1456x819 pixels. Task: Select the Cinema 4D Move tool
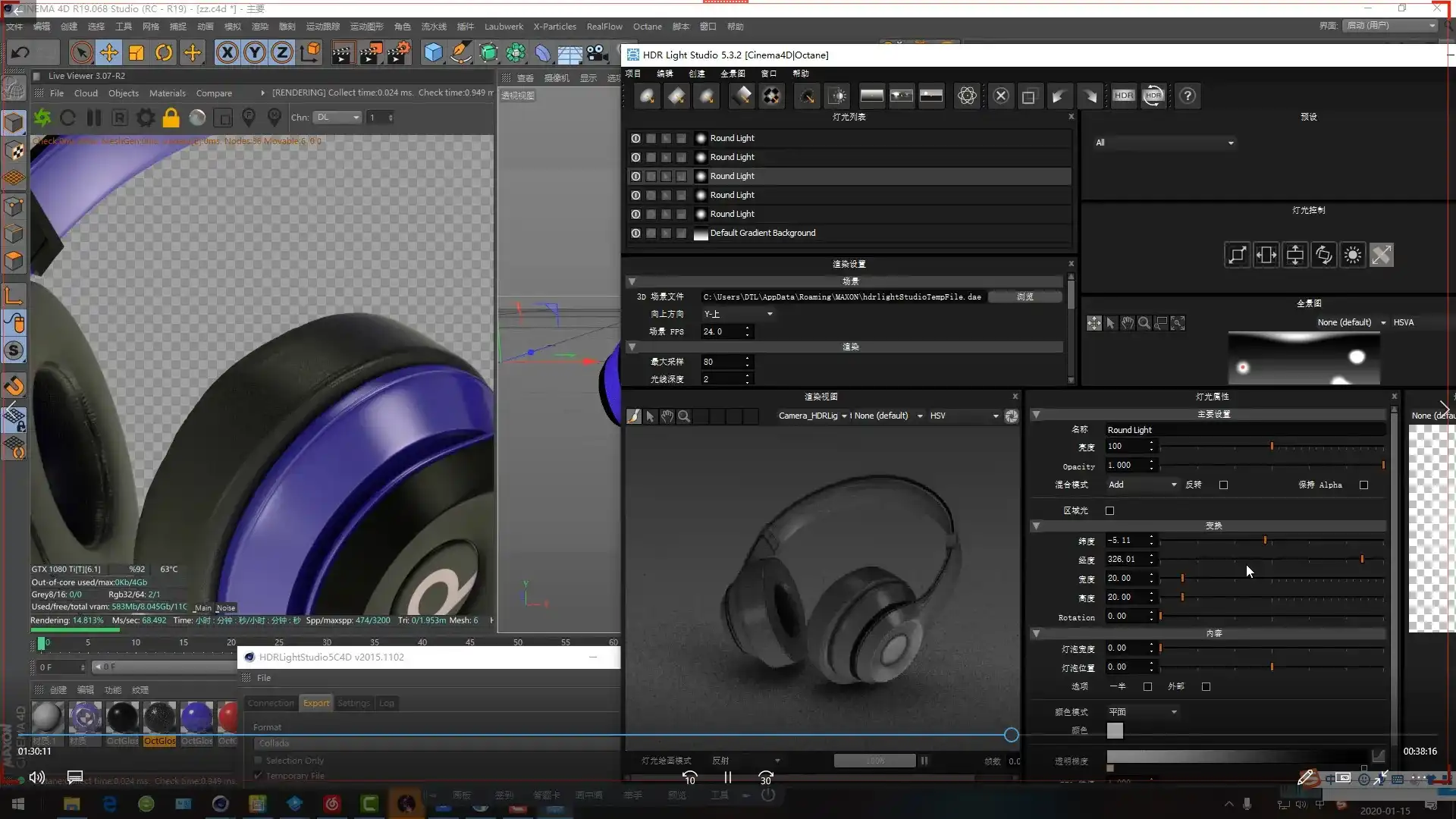[x=109, y=52]
